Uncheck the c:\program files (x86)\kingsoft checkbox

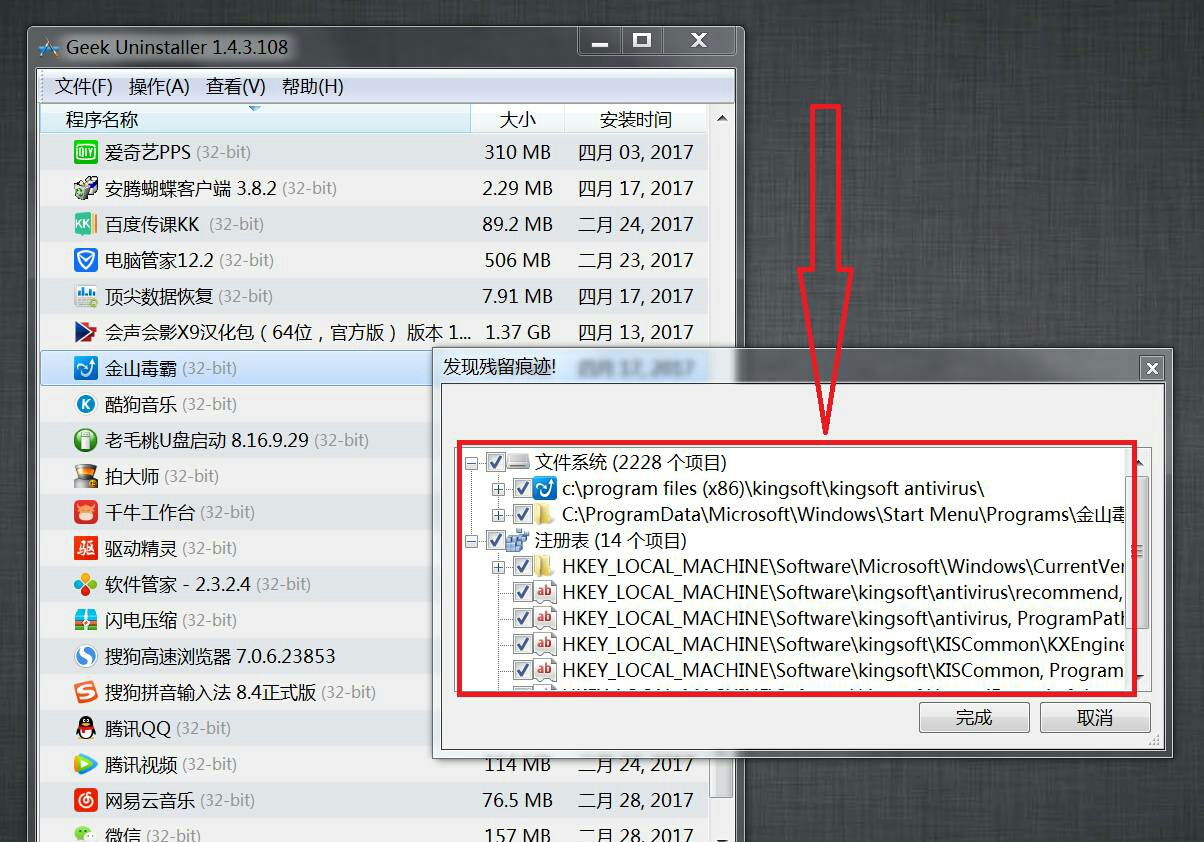coord(521,488)
